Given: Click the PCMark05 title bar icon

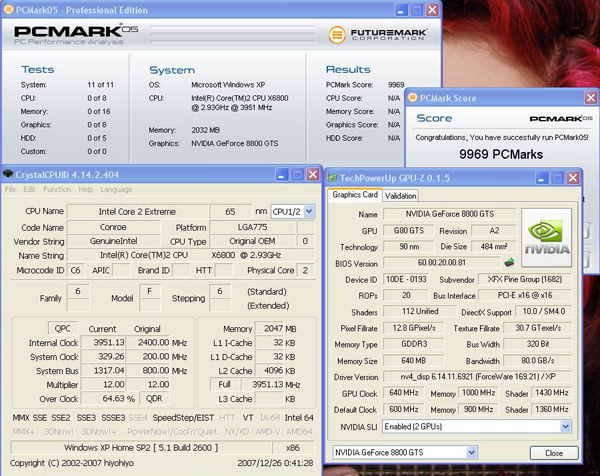Looking at the screenshot, I should 8,10.
